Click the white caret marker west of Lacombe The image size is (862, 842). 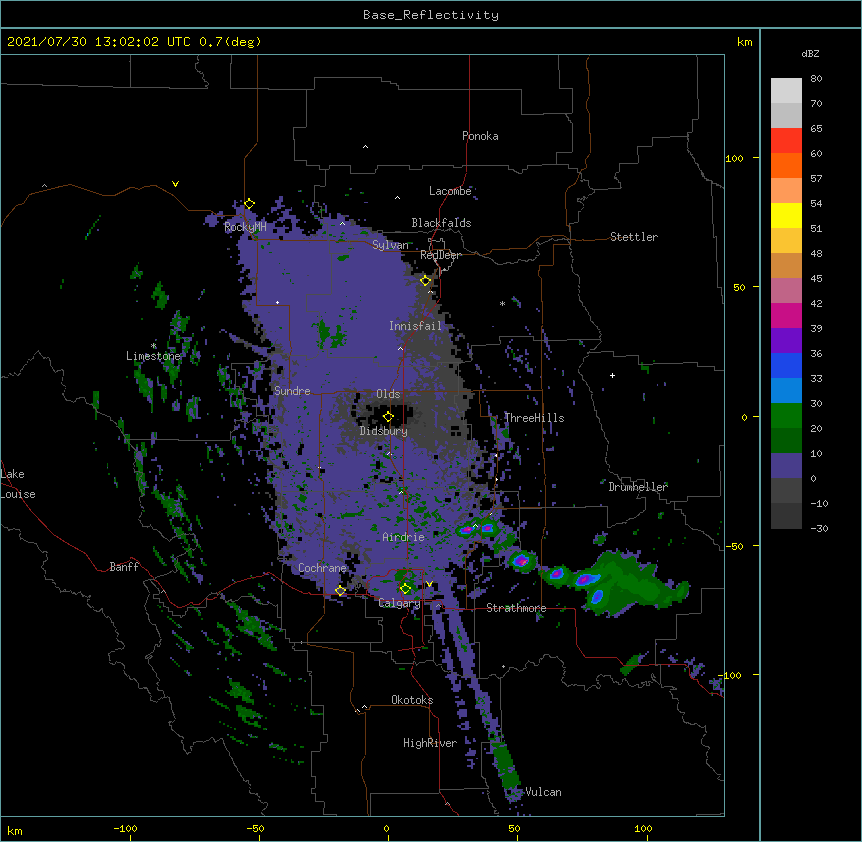tap(397, 198)
